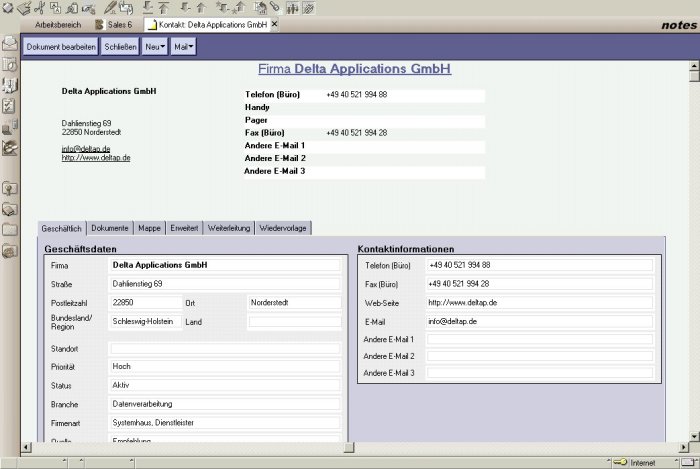
Task: Click the key icon in status bar
Action: tap(620, 463)
